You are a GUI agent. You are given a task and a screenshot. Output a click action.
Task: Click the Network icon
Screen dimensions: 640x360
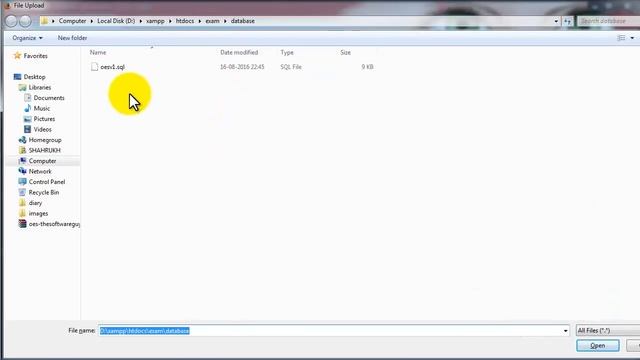22,171
